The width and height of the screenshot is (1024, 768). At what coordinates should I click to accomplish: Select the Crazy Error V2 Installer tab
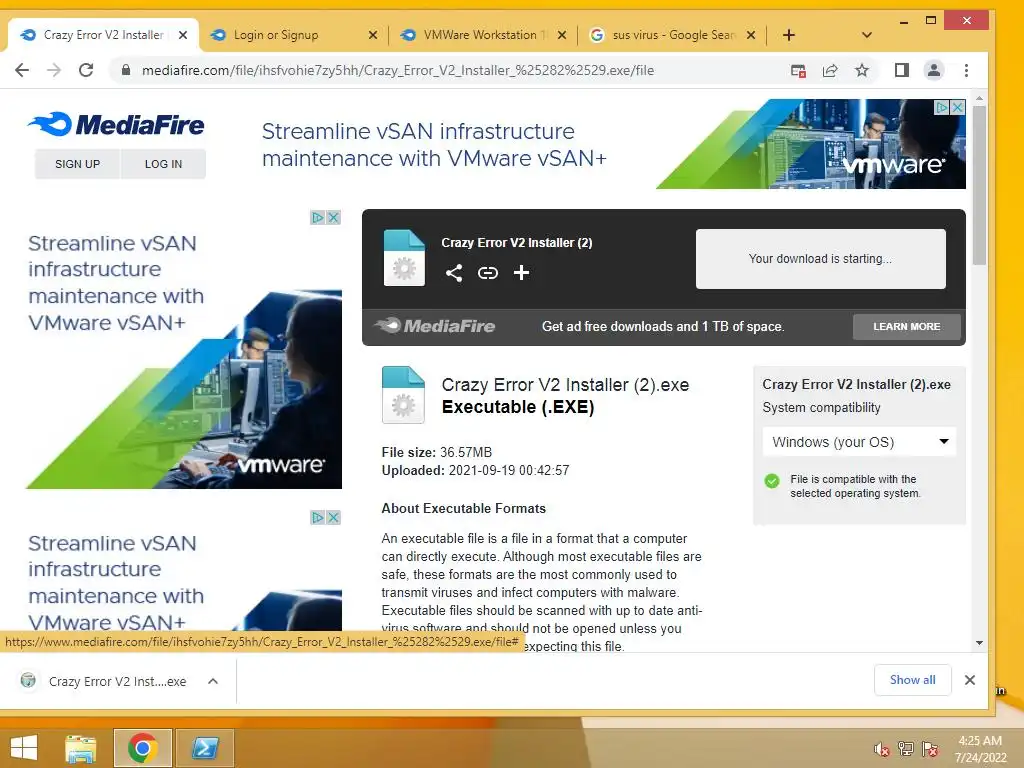(103, 35)
